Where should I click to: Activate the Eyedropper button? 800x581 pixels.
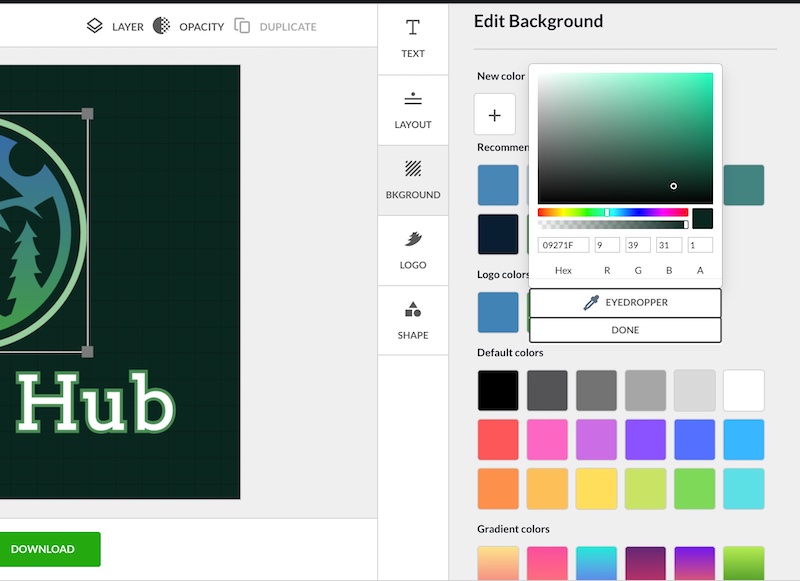pos(625,302)
